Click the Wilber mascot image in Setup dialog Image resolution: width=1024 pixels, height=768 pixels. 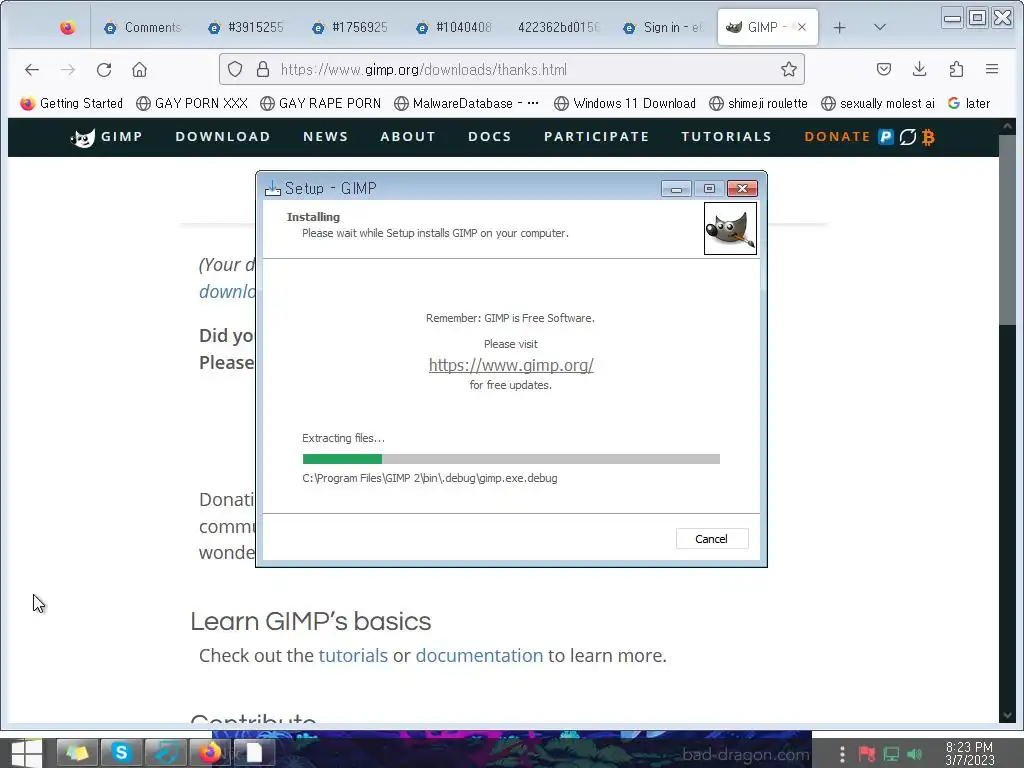tap(730, 228)
